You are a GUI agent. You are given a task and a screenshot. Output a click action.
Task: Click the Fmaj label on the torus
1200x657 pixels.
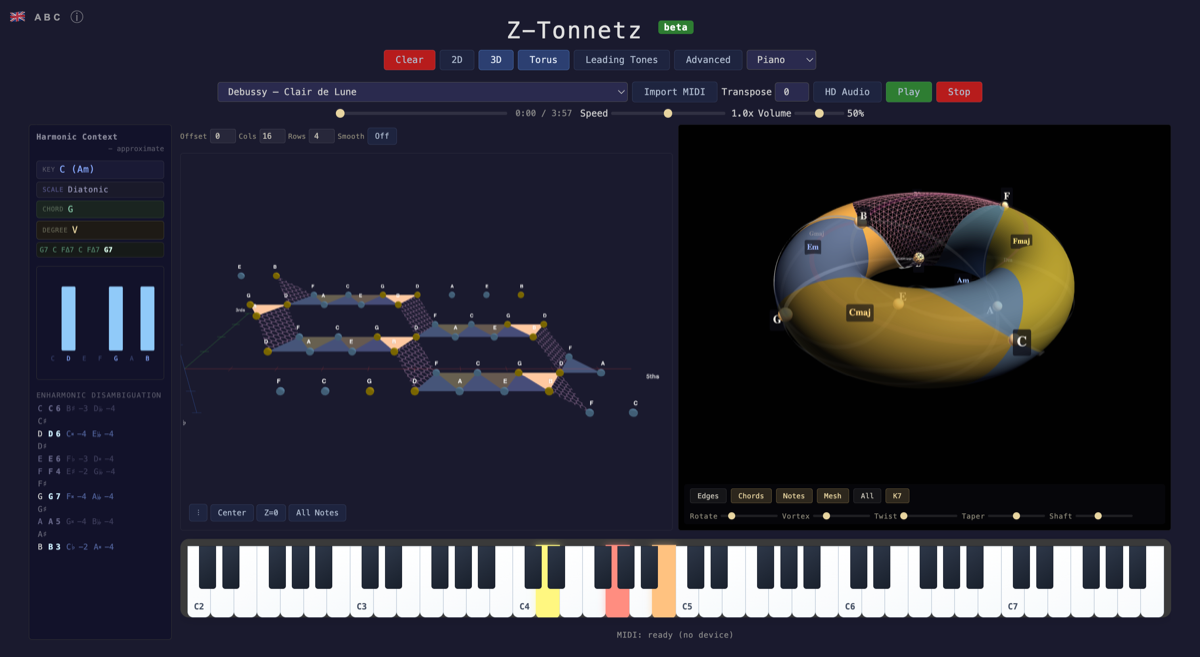point(1021,241)
